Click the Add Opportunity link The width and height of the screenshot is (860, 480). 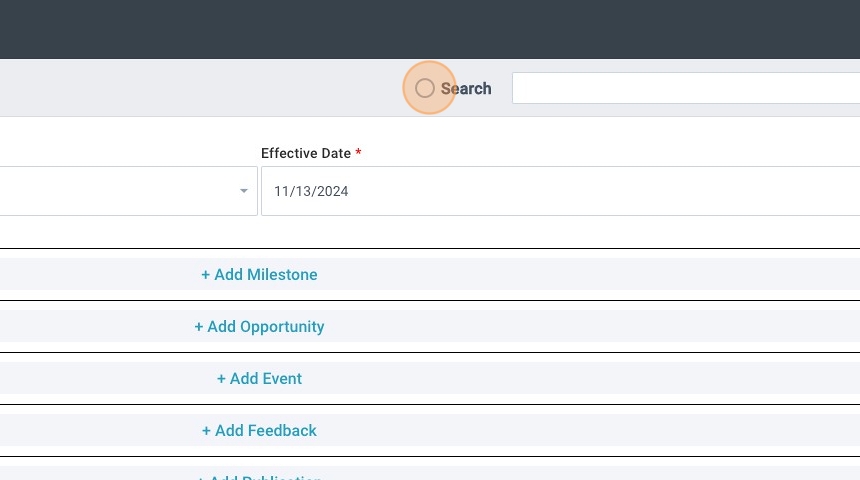tap(259, 327)
